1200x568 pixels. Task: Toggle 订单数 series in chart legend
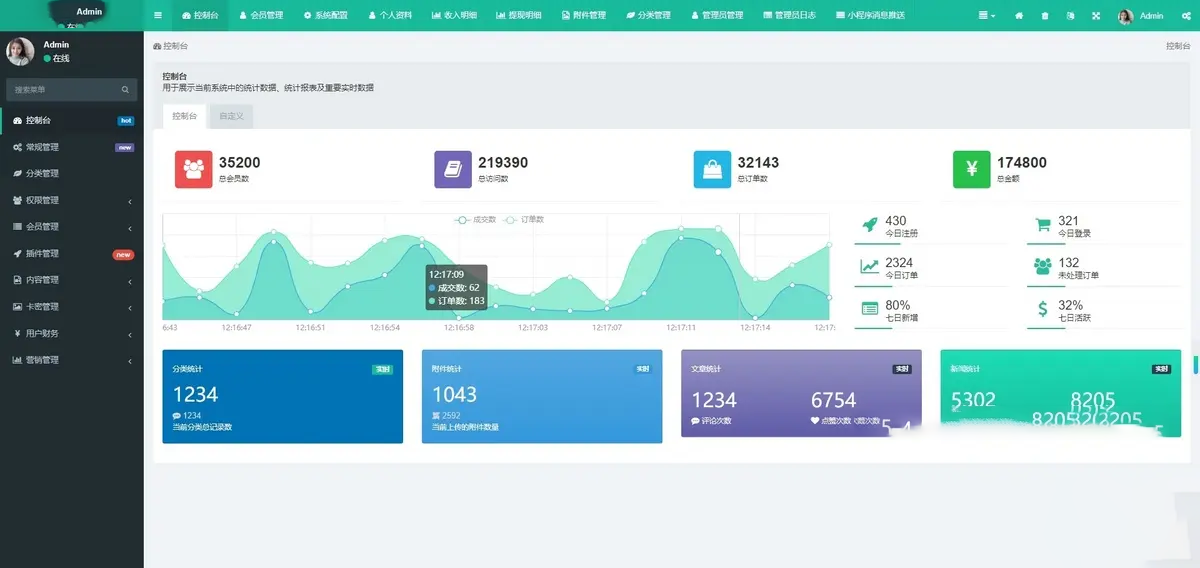(x=525, y=219)
